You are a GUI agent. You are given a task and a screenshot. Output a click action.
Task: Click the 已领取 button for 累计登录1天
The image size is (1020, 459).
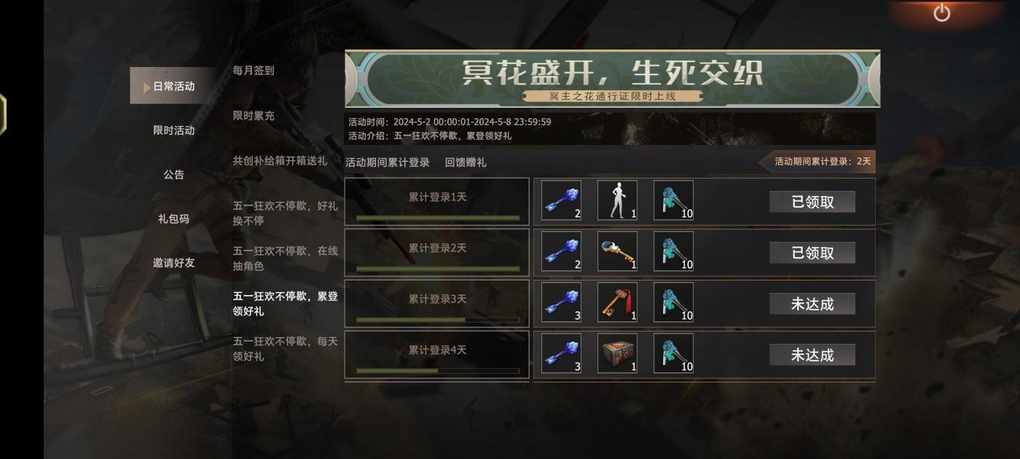point(812,202)
